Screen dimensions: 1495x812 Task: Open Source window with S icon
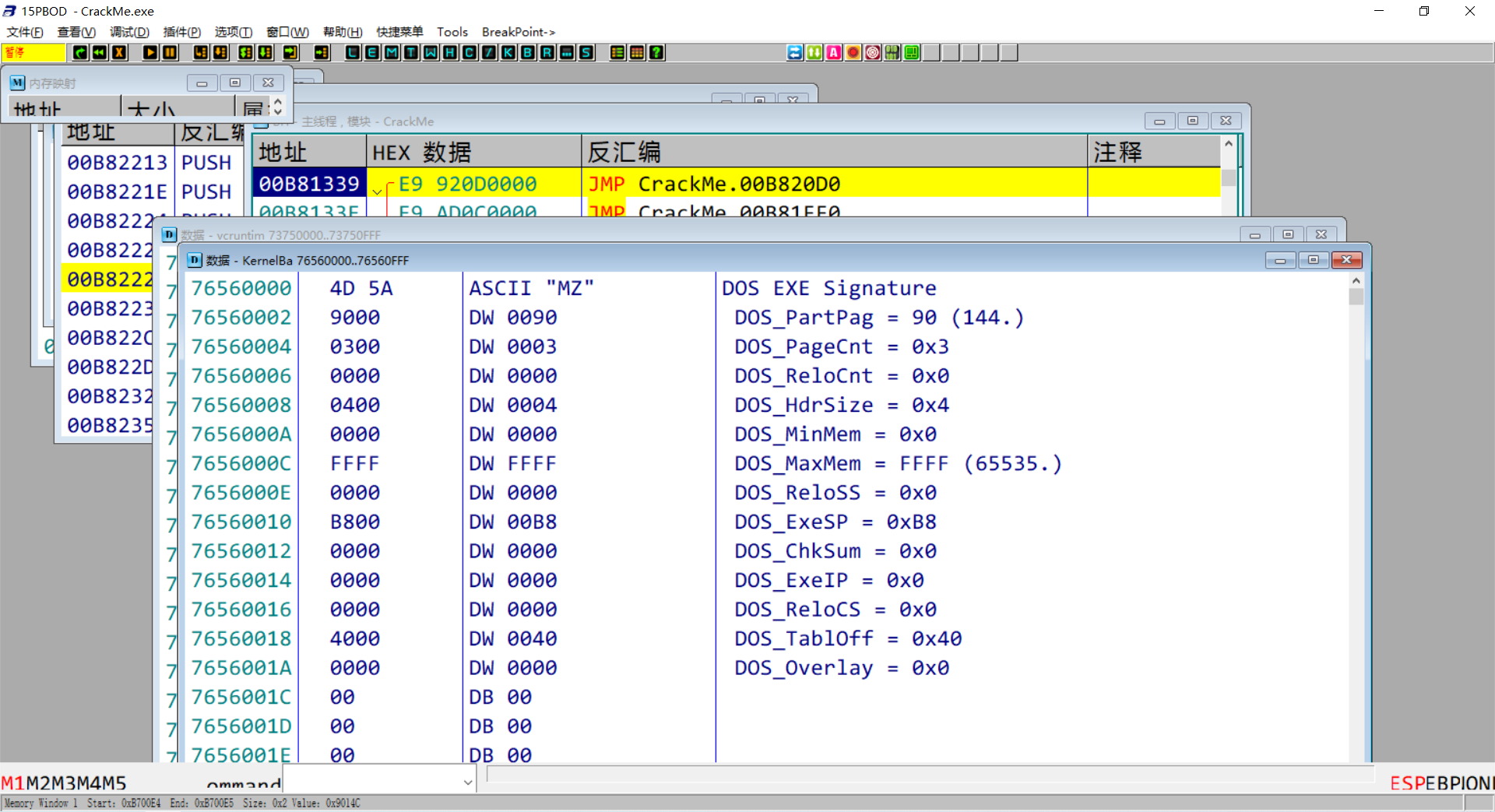click(x=586, y=52)
